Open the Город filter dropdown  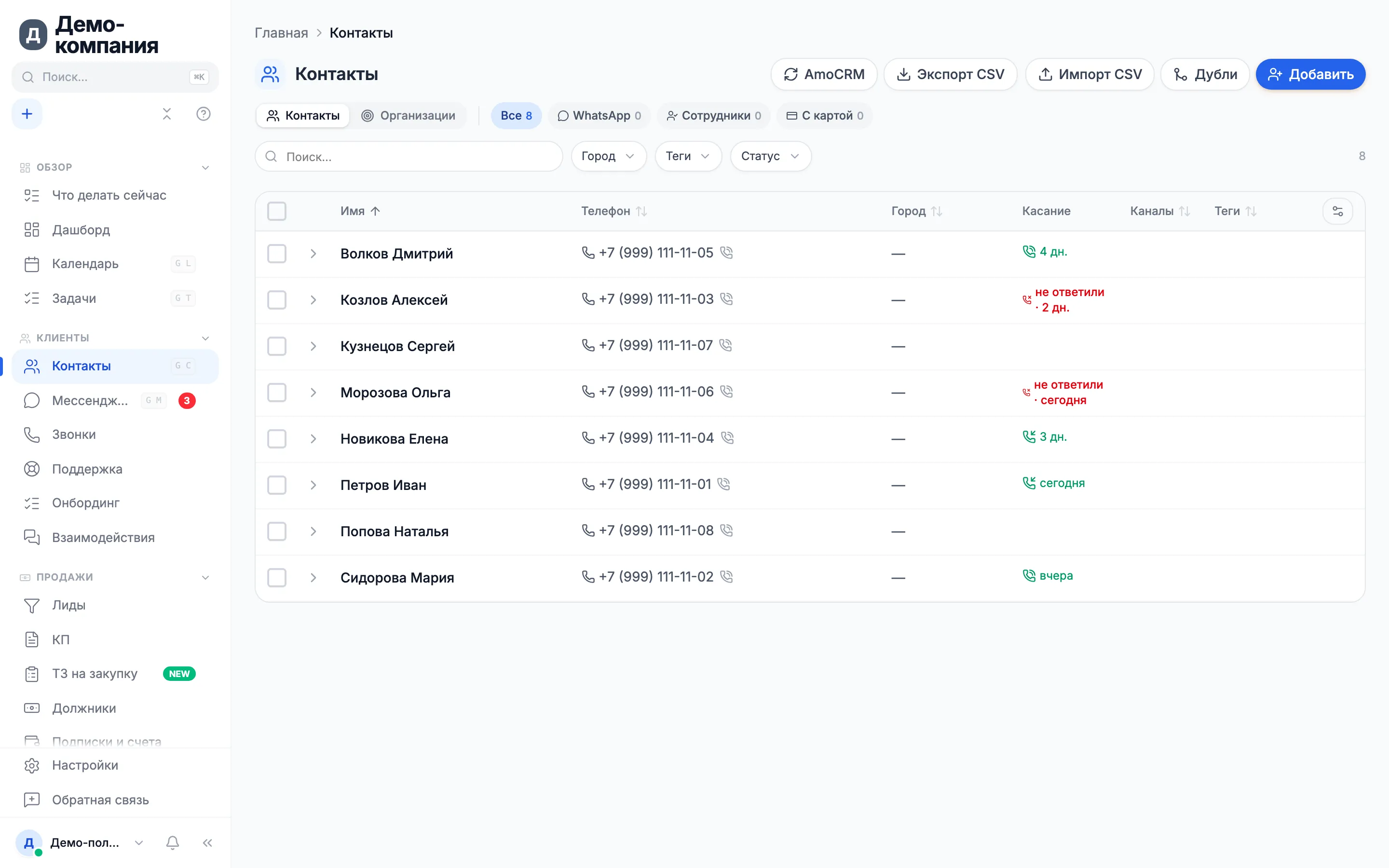608,156
